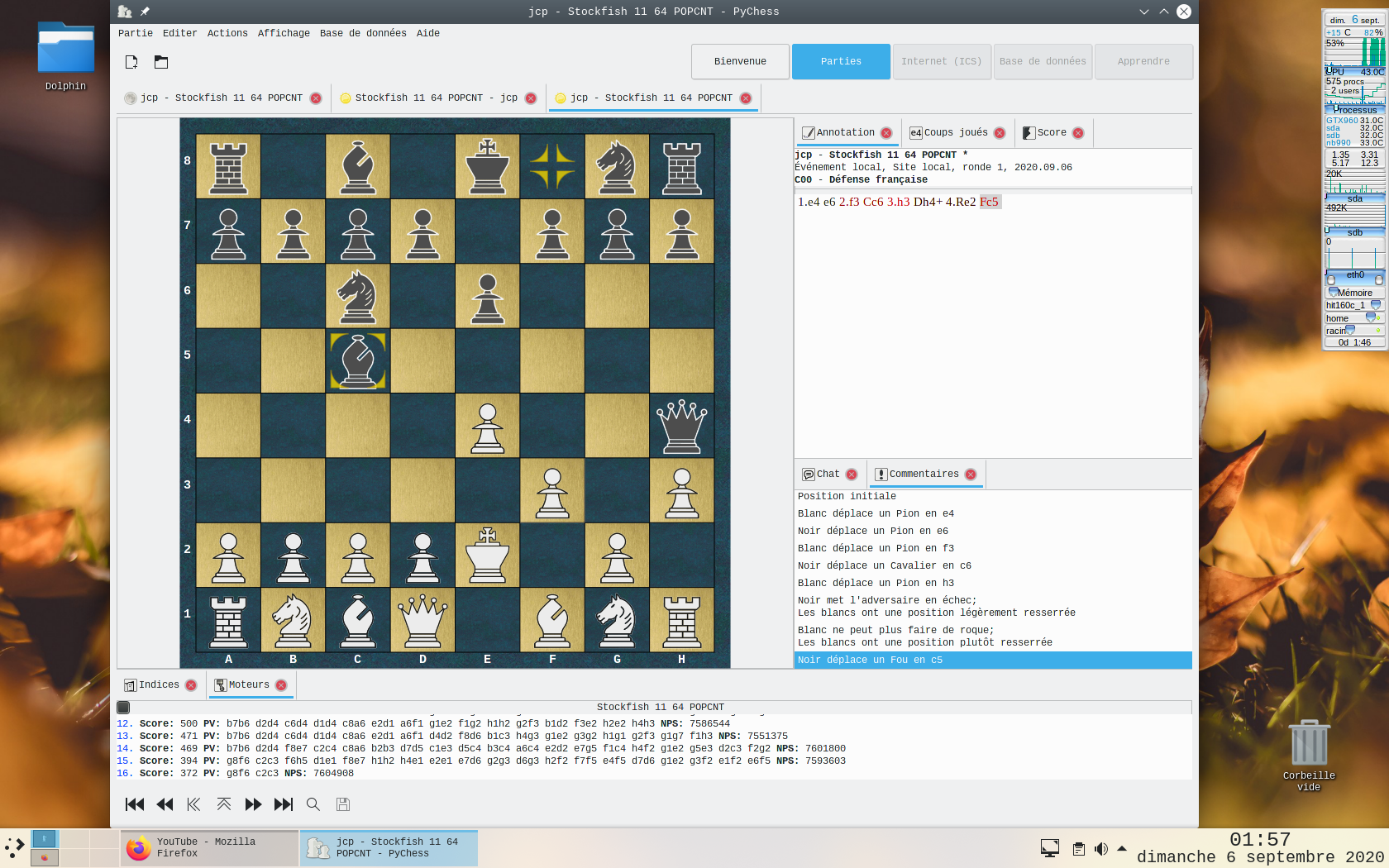Screen dimensions: 1389x868
Task: Jump to the last move of the game
Action: pos(284,804)
